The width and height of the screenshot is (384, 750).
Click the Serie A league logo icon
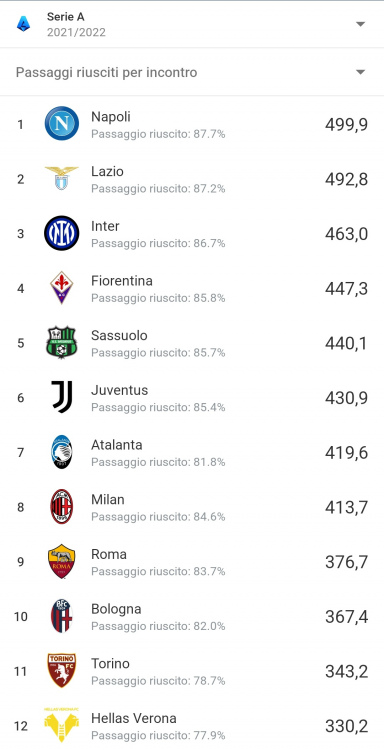coord(23,23)
